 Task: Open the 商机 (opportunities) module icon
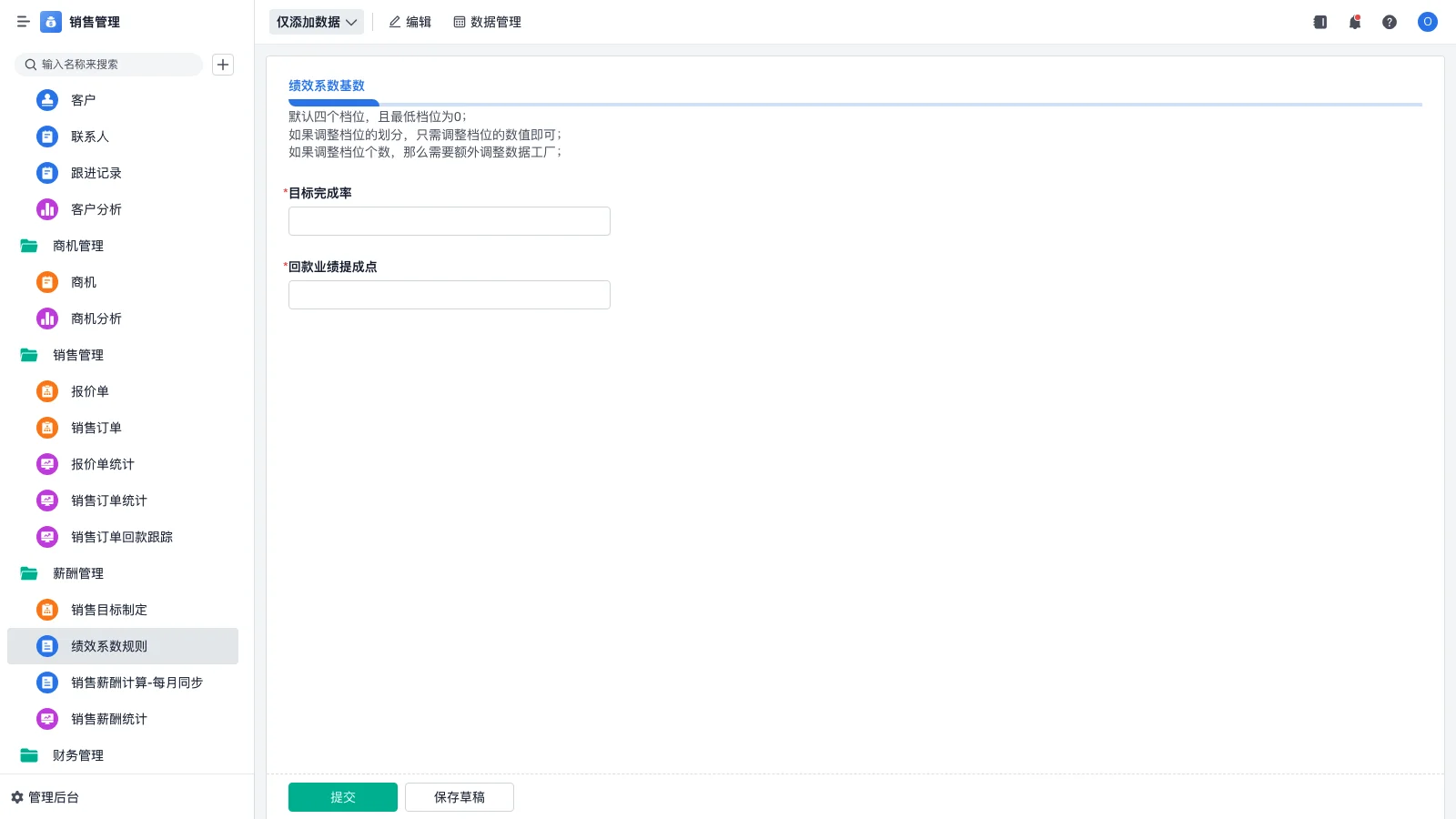pos(46,282)
